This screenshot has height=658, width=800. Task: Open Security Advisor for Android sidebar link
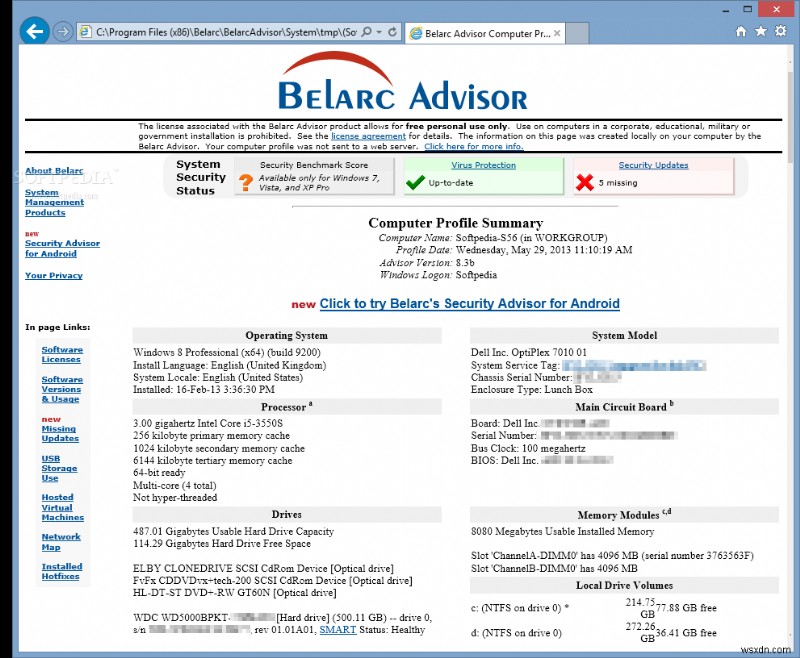pos(62,248)
